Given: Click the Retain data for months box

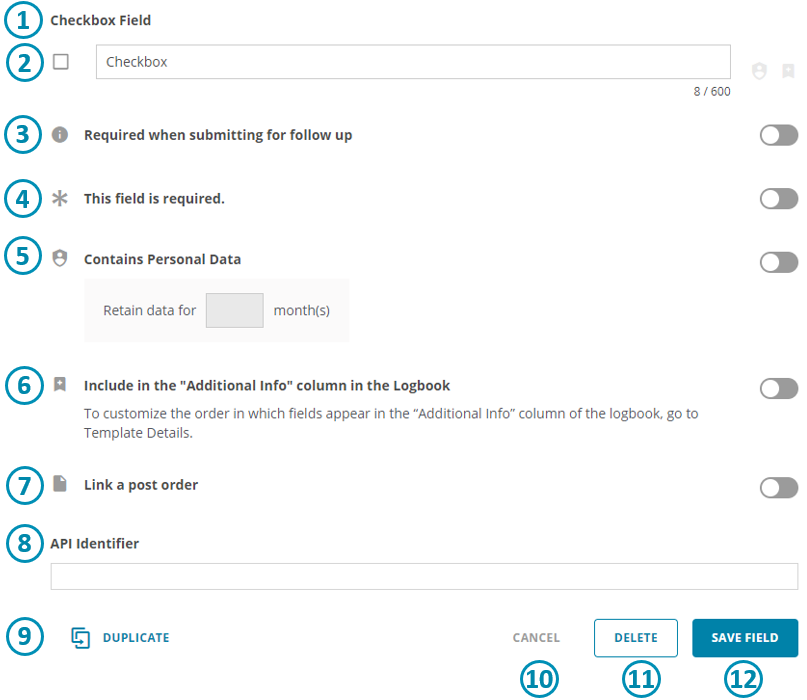Looking at the screenshot, I should [235, 310].
